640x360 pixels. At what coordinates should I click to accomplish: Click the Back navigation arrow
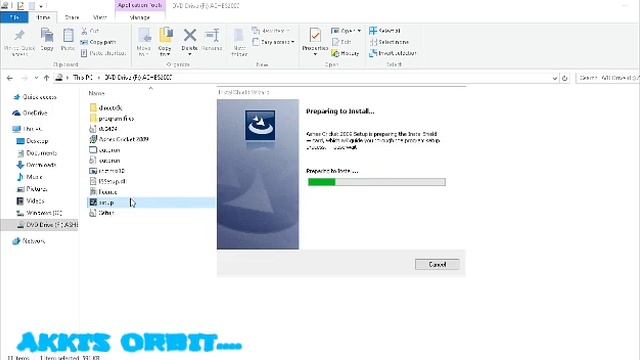10,78
